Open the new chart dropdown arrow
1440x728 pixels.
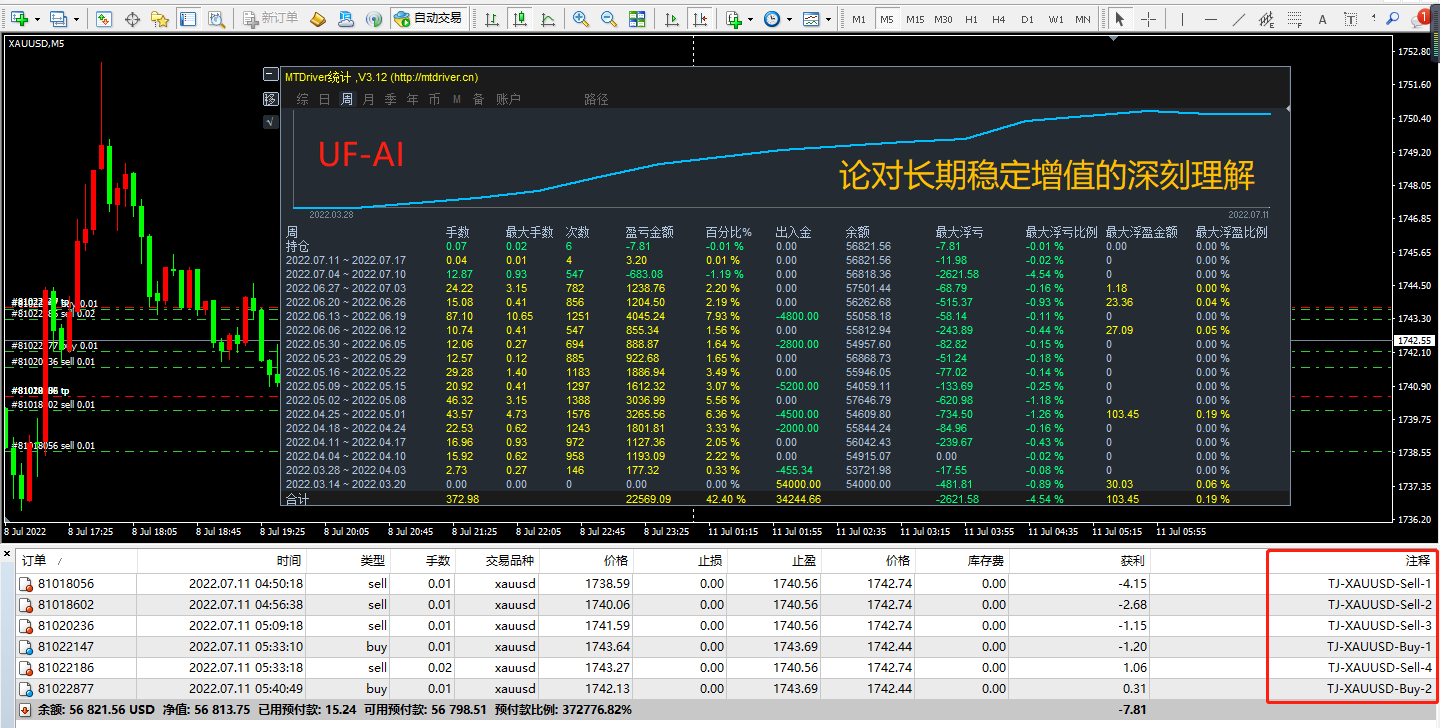[x=38, y=19]
